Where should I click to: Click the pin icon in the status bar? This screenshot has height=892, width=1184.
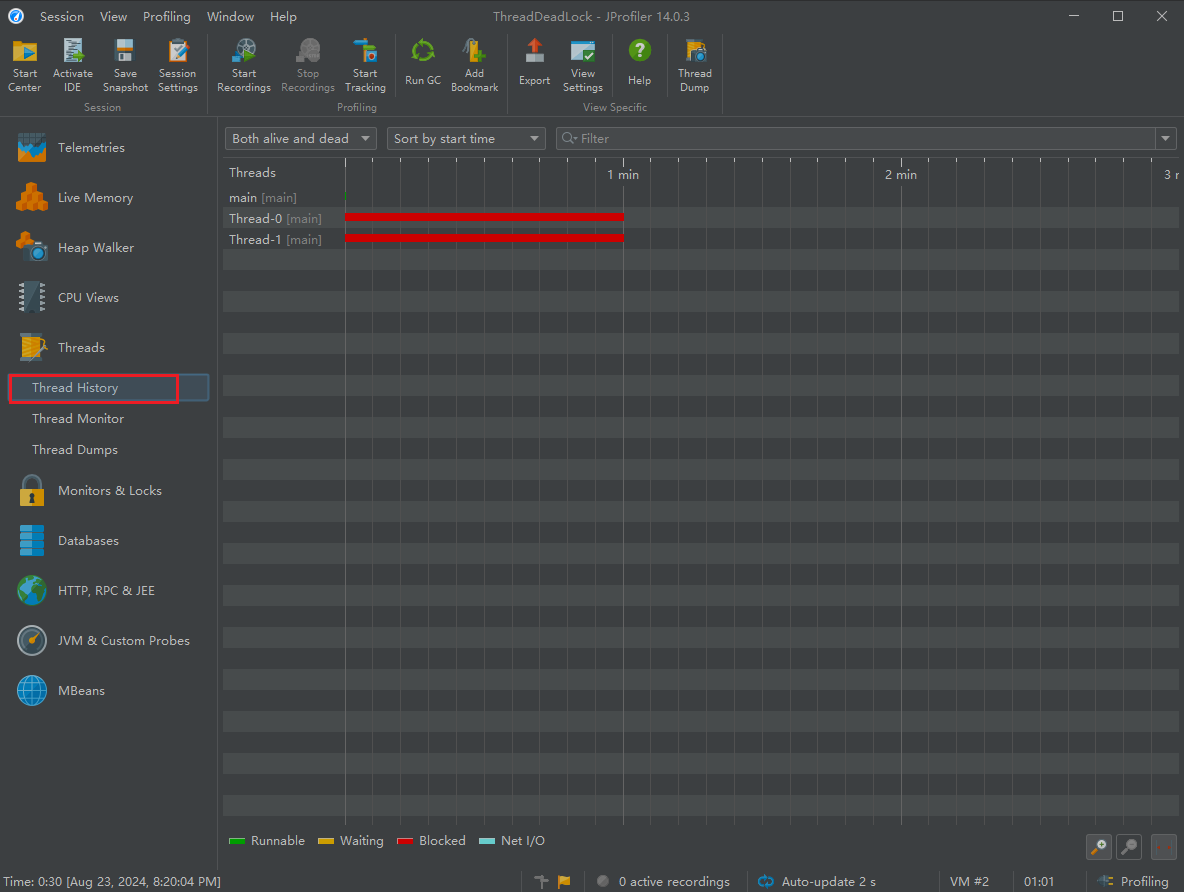pos(541,881)
